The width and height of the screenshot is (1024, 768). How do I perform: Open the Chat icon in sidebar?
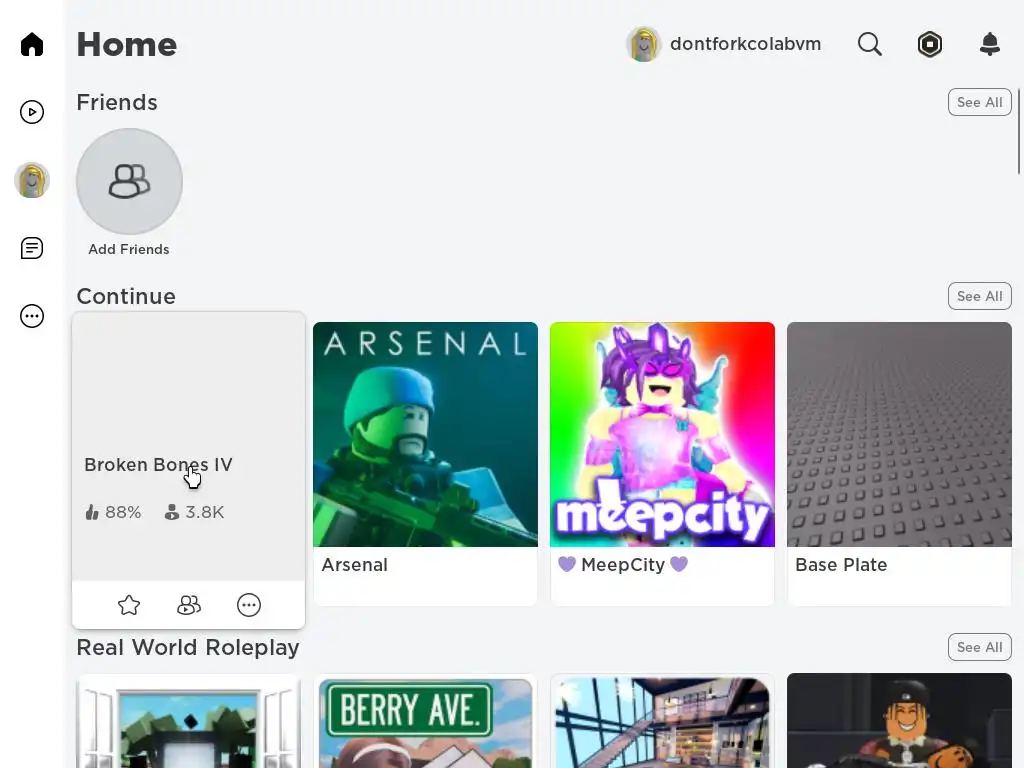31,248
